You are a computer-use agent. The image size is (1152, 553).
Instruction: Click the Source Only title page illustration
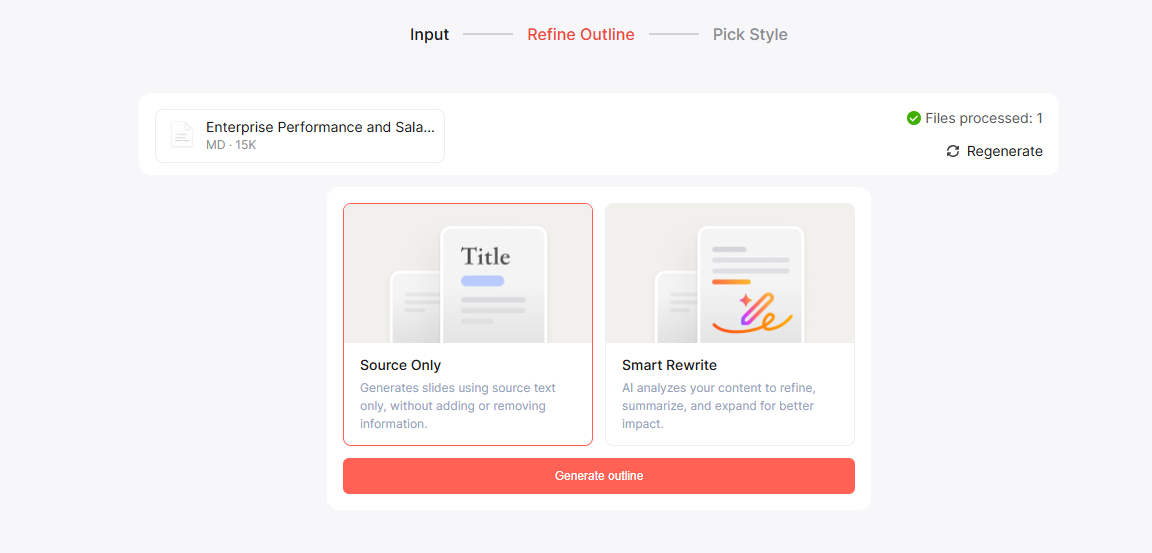[468, 273]
